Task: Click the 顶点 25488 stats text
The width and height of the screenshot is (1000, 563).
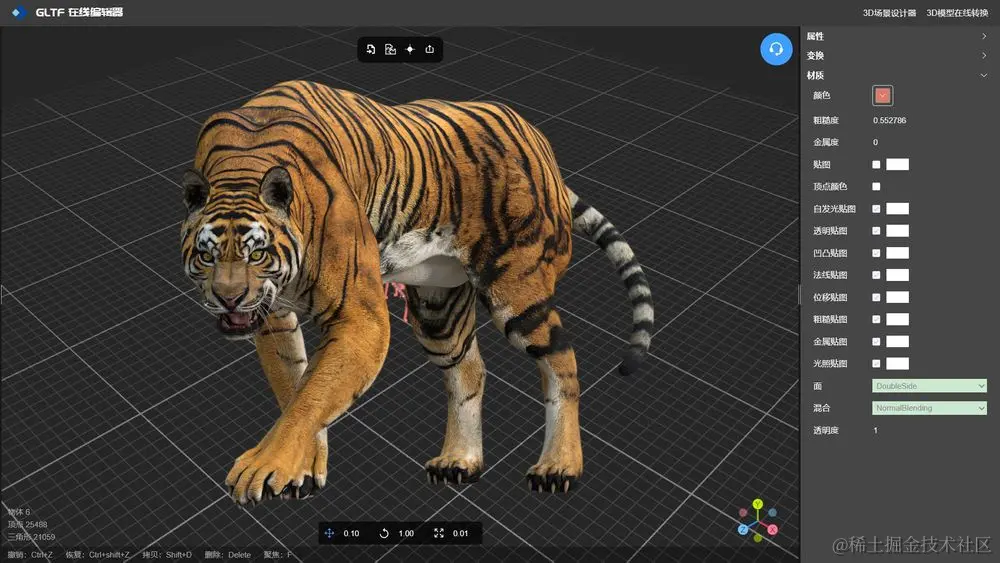Action: click(27, 524)
